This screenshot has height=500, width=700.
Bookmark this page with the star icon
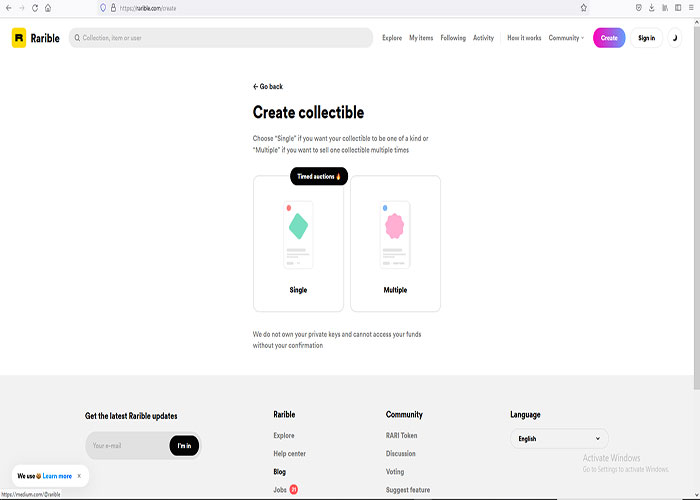coord(583,7)
